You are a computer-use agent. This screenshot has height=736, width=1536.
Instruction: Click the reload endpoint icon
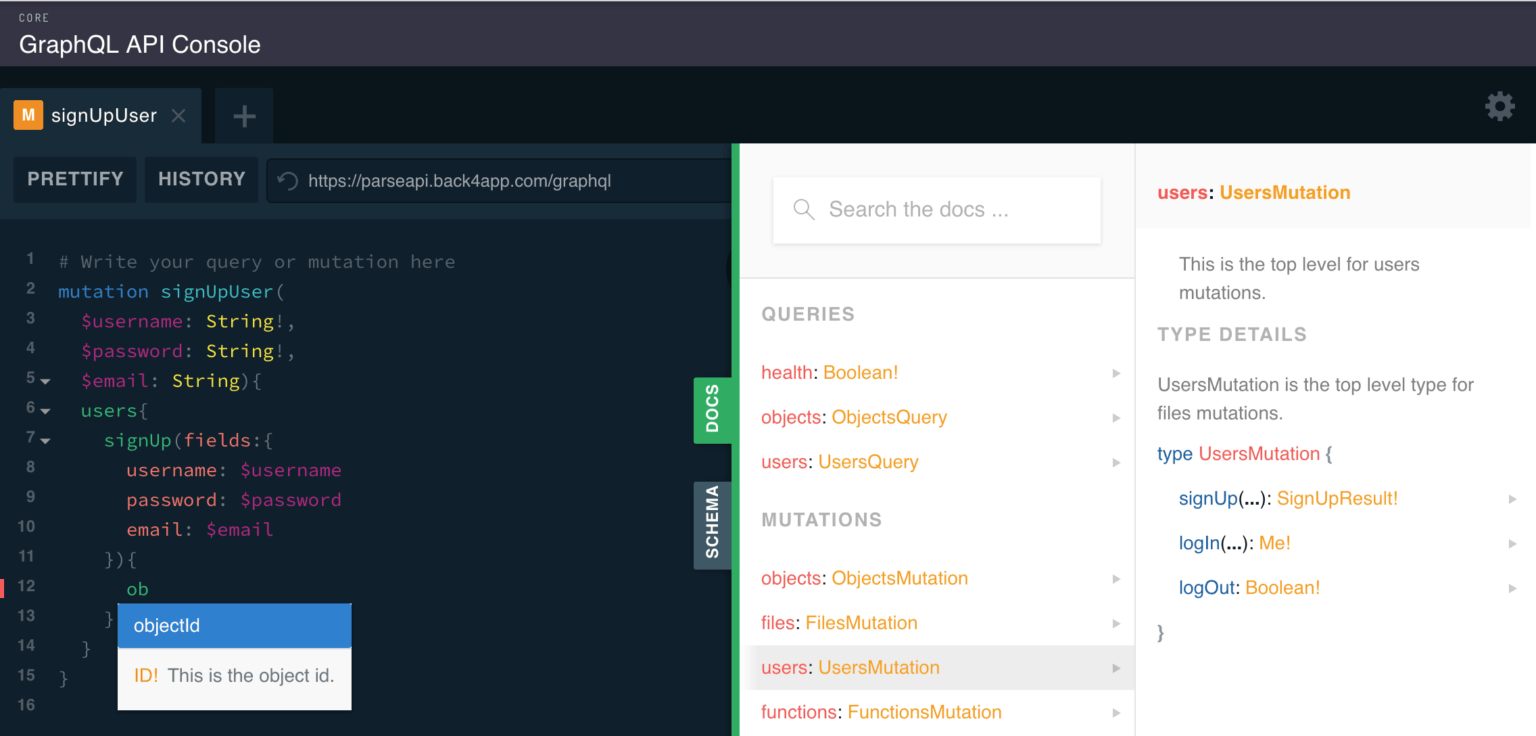287,181
